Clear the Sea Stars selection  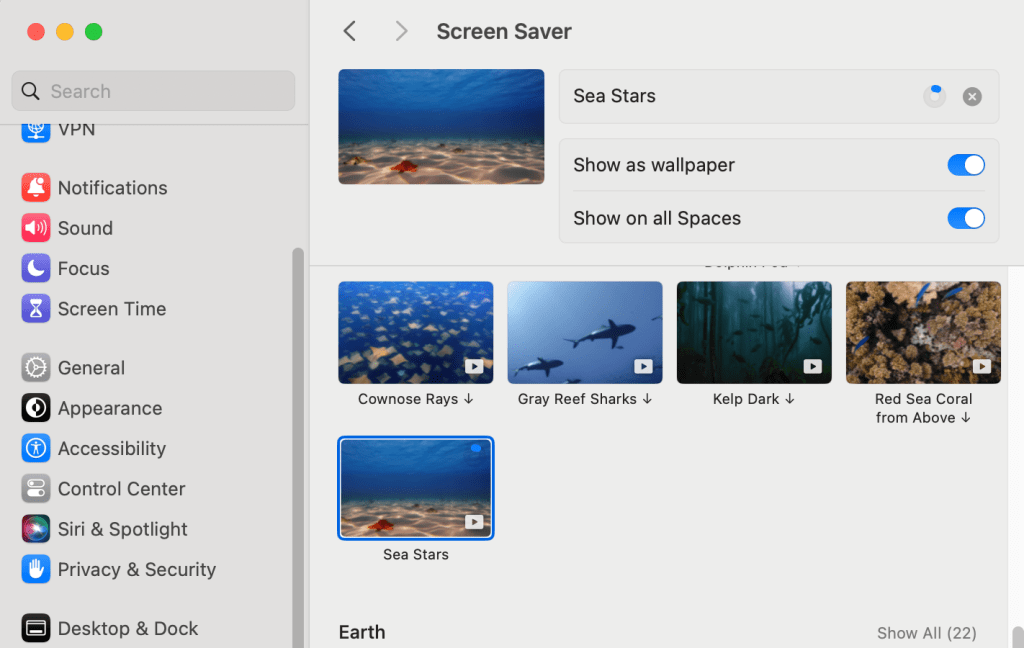[972, 96]
